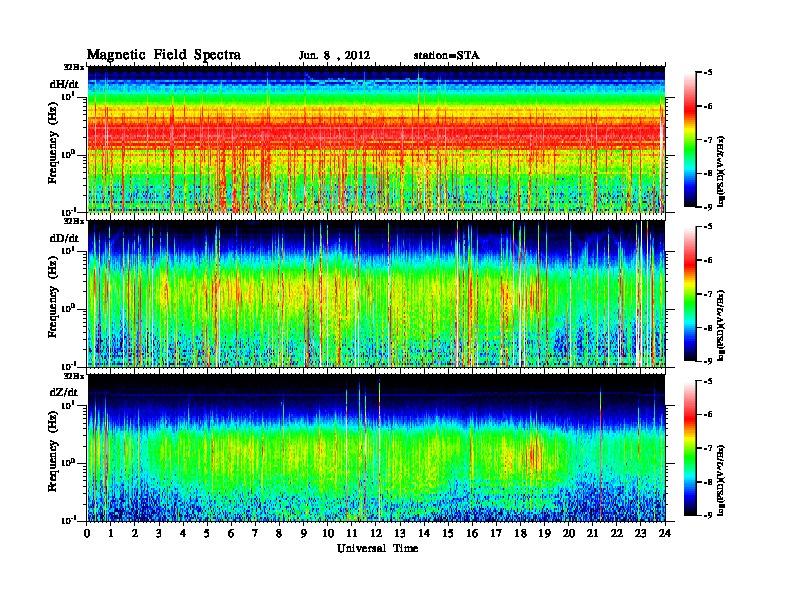Click the hour "12" tick label
792x612 pixels.
point(376,533)
